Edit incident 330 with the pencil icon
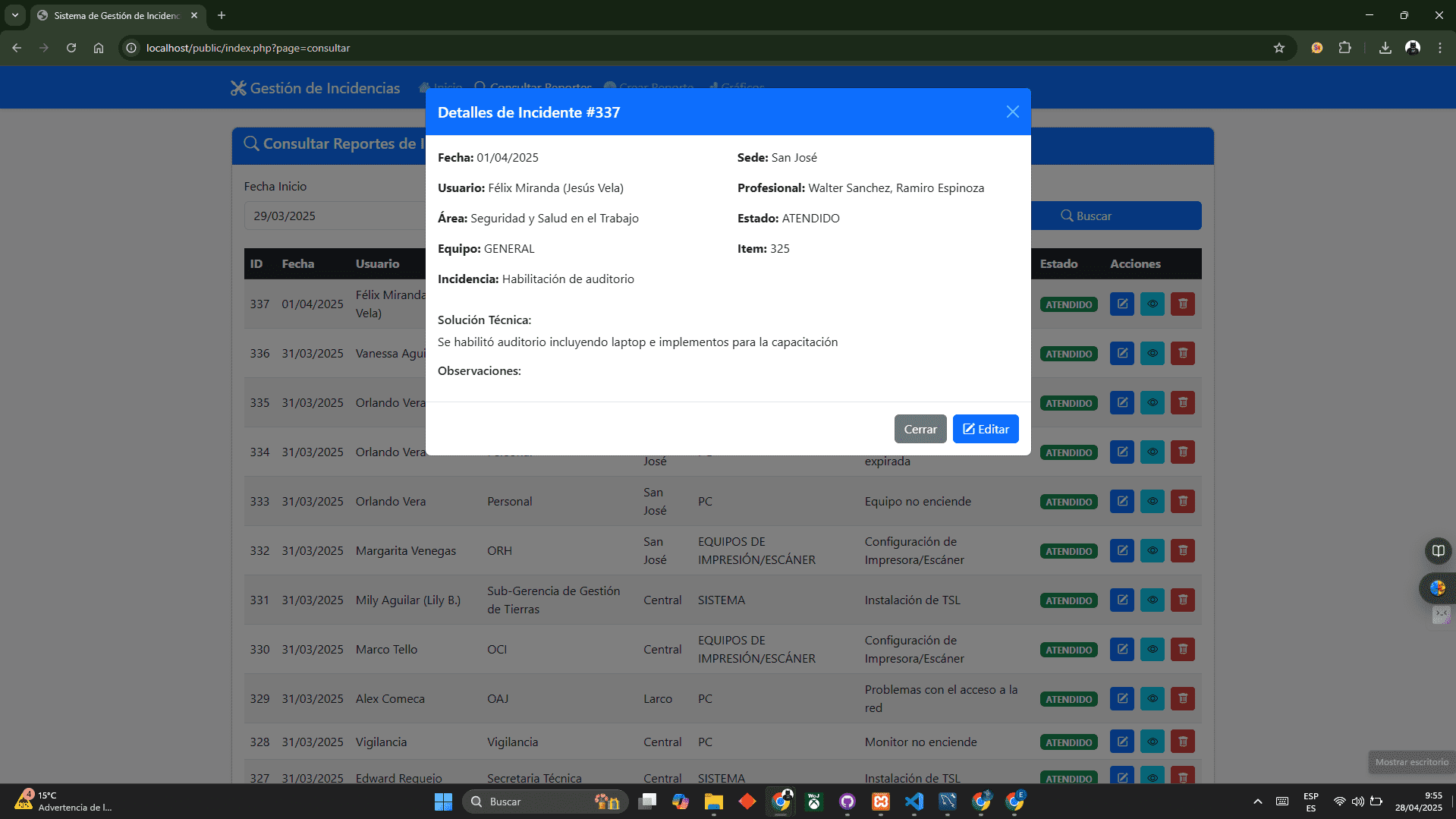1456x819 pixels. point(1121,649)
